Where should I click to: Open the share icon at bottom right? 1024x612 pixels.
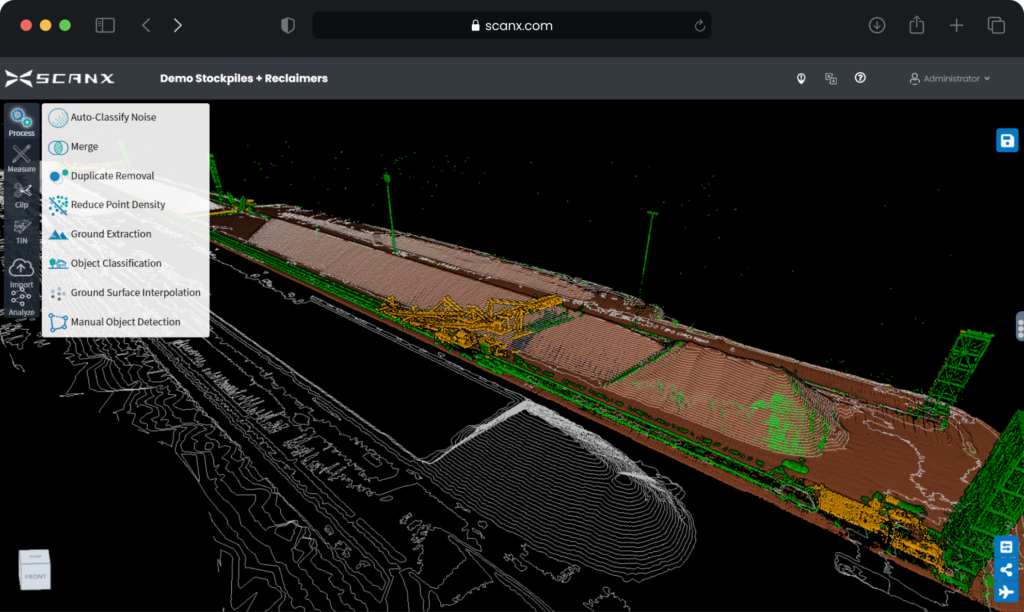pyautogui.click(x=1006, y=570)
